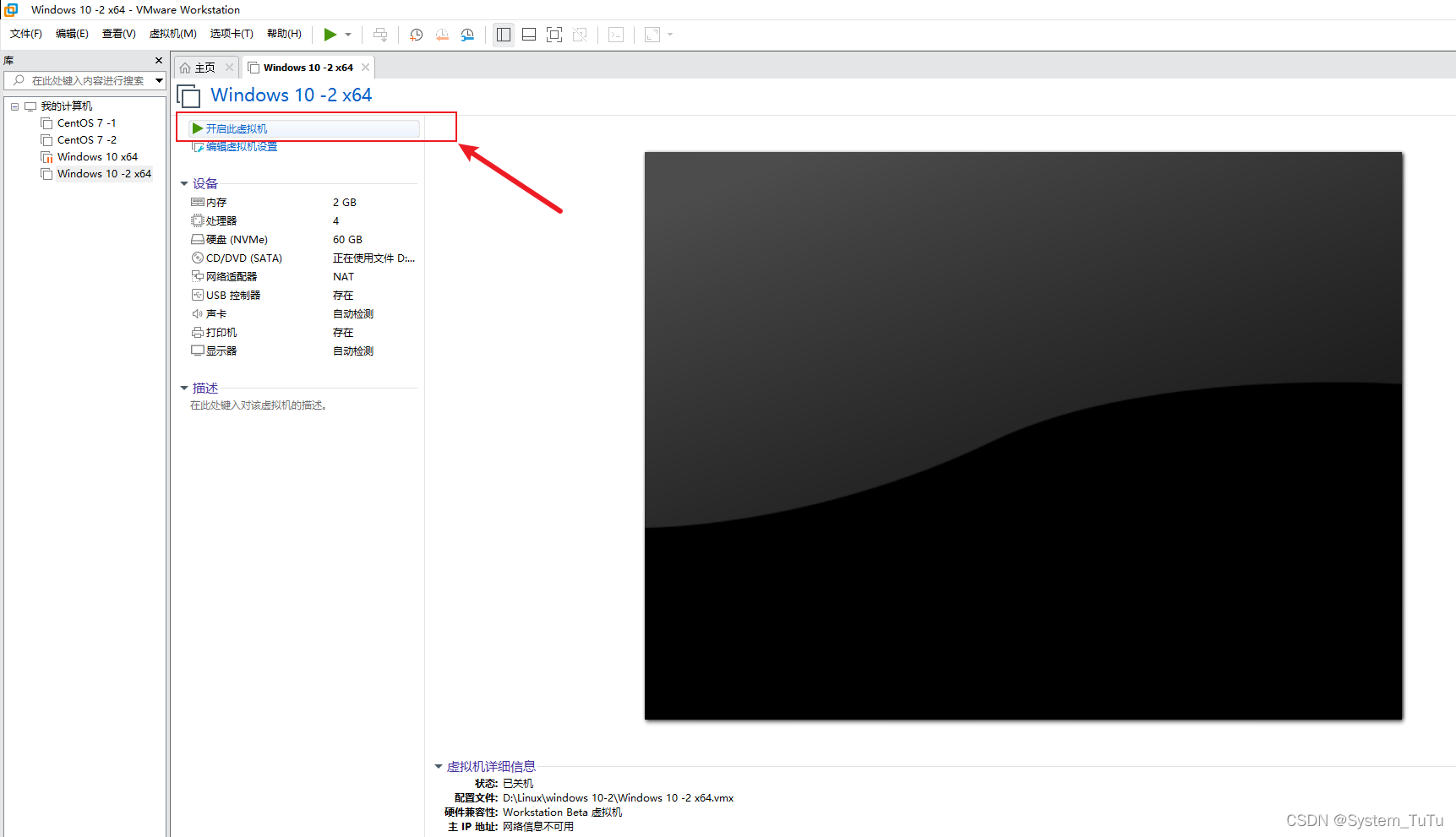Collapse the 虚拟机详细信息 section
Viewport: 1456px width, 837px height.
(x=439, y=766)
